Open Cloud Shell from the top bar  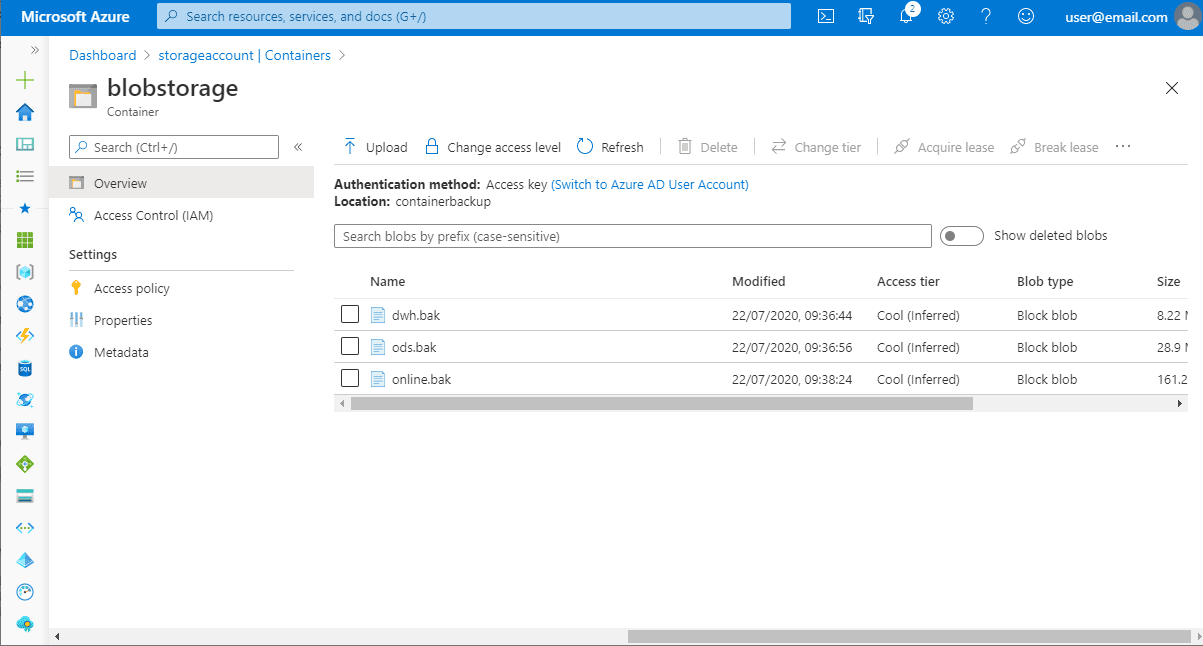tap(826, 16)
